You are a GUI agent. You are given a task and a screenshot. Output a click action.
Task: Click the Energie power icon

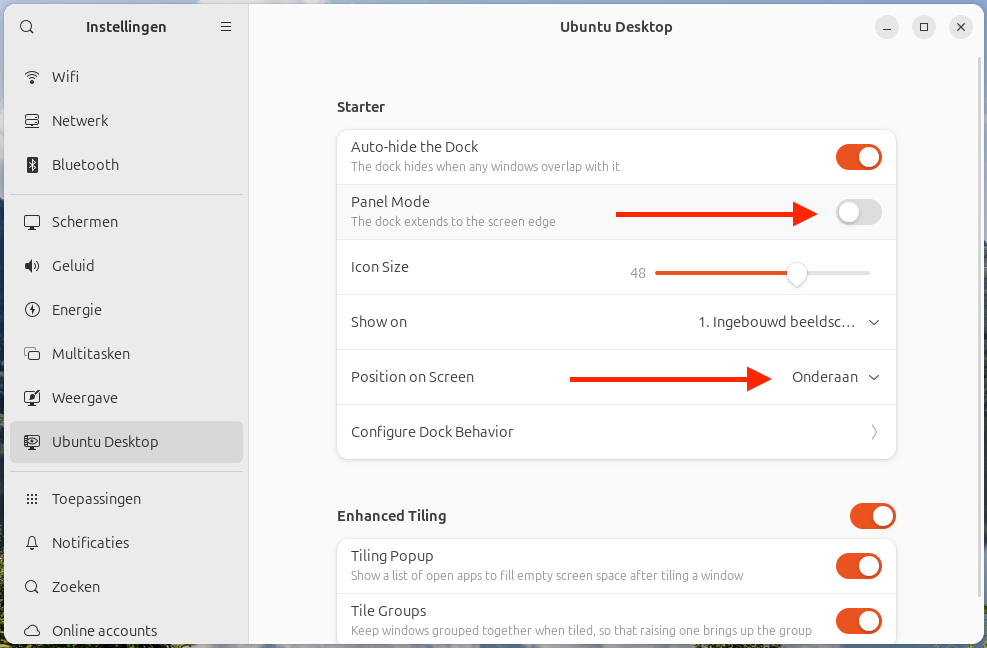point(32,310)
